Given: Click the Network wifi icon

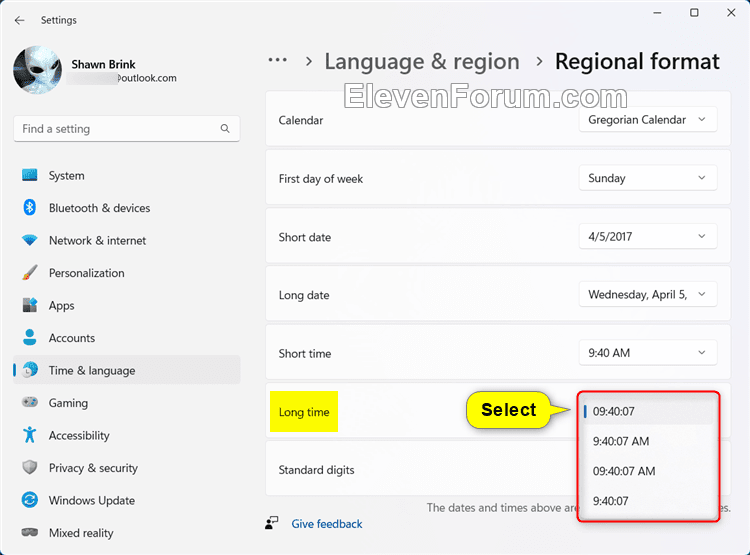Looking at the screenshot, I should (30, 240).
